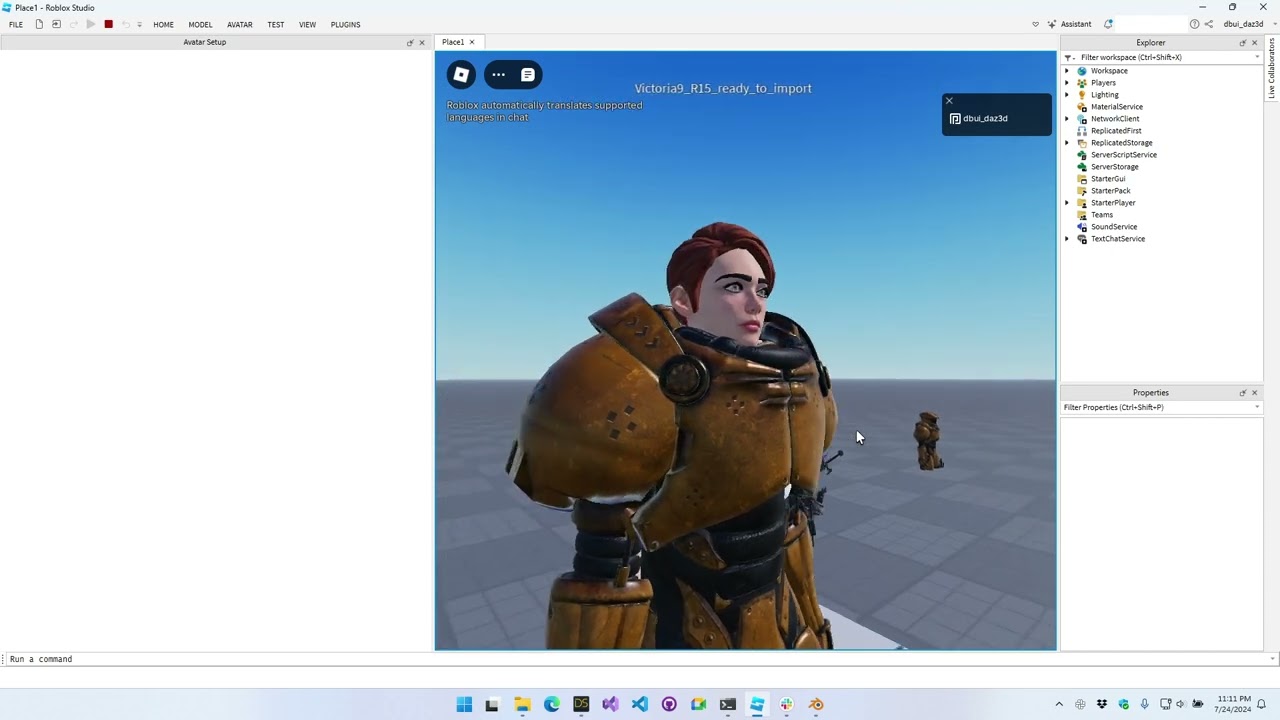Viewport: 1280px width, 720px height.
Task: Expand the NetworkClient tree node
Action: (1067, 119)
